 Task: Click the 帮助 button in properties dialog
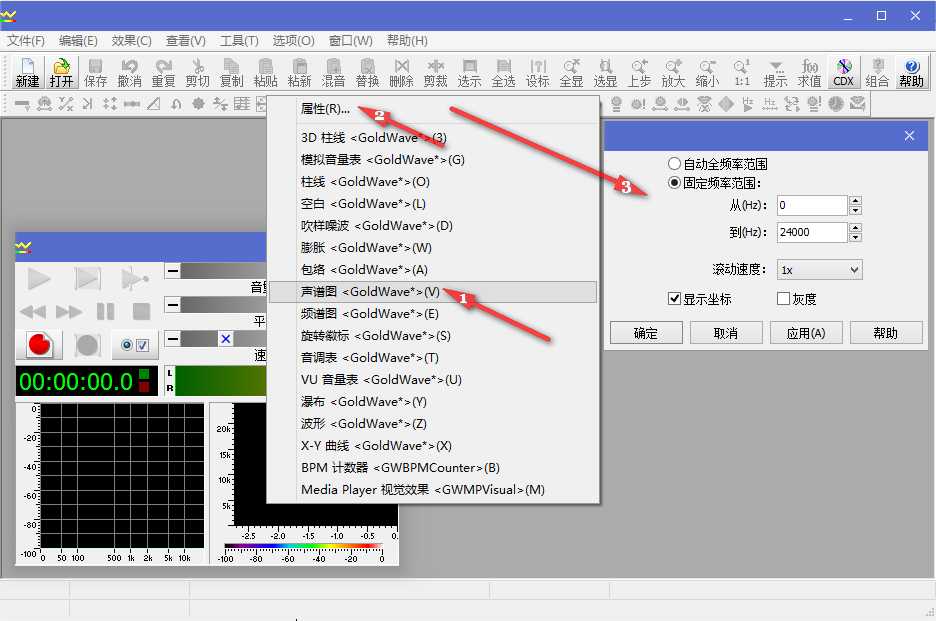coord(886,333)
